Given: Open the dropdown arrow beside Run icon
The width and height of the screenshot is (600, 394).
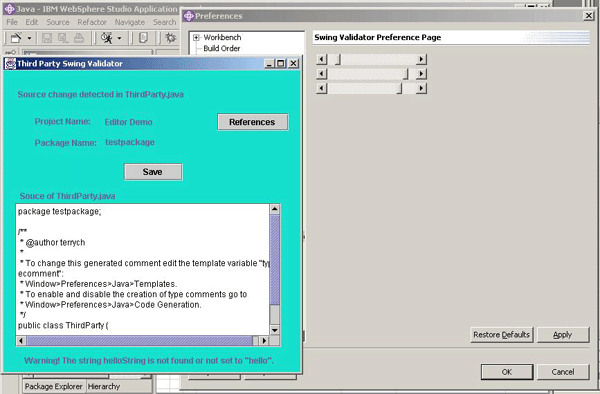Looking at the screenshot, I should [119, 38].
